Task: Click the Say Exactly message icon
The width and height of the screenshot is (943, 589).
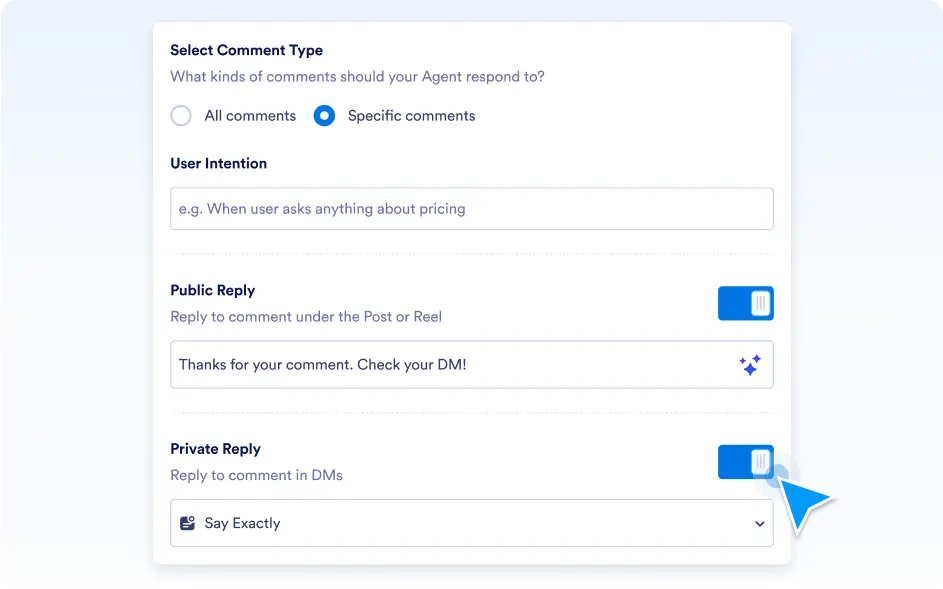Action: pos(187,523)
